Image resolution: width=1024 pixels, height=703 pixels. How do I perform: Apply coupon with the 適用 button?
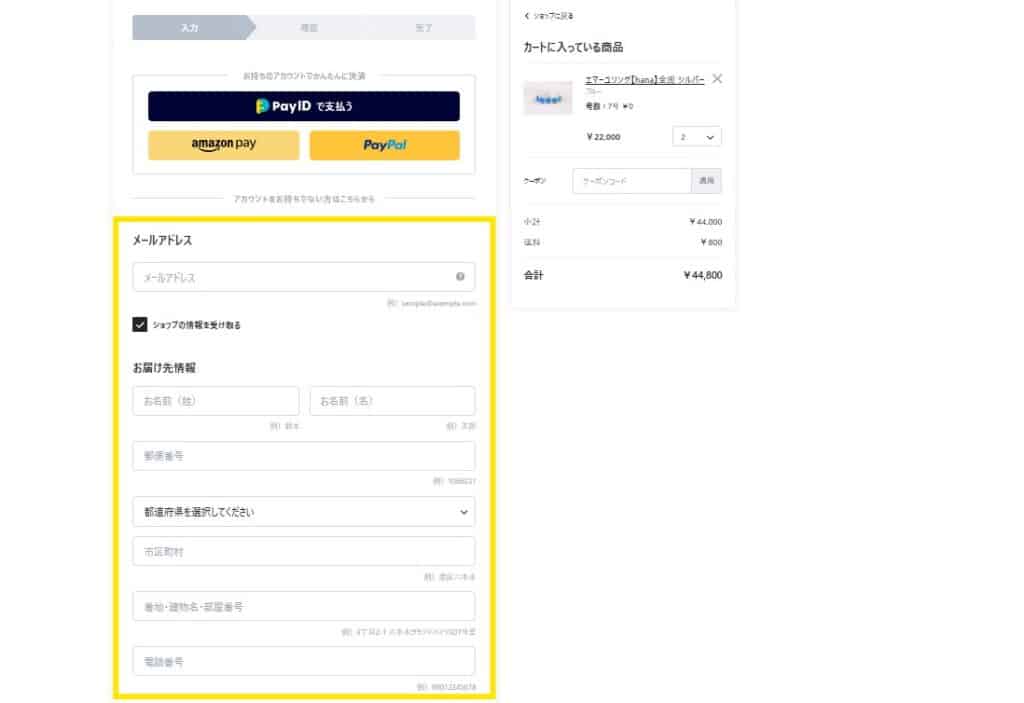click(707, 181)
